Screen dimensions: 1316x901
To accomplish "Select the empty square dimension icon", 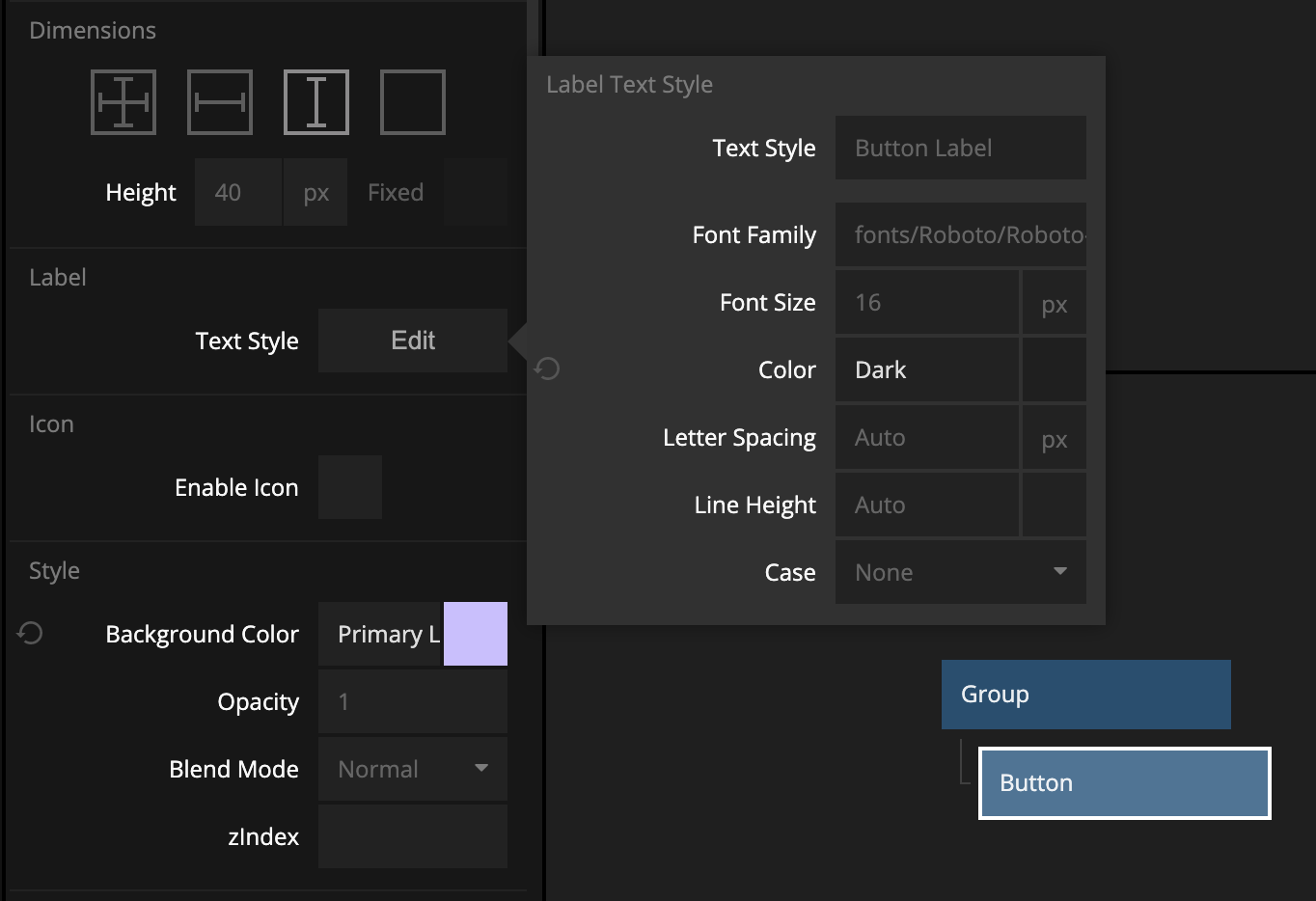I will [413, 102].
